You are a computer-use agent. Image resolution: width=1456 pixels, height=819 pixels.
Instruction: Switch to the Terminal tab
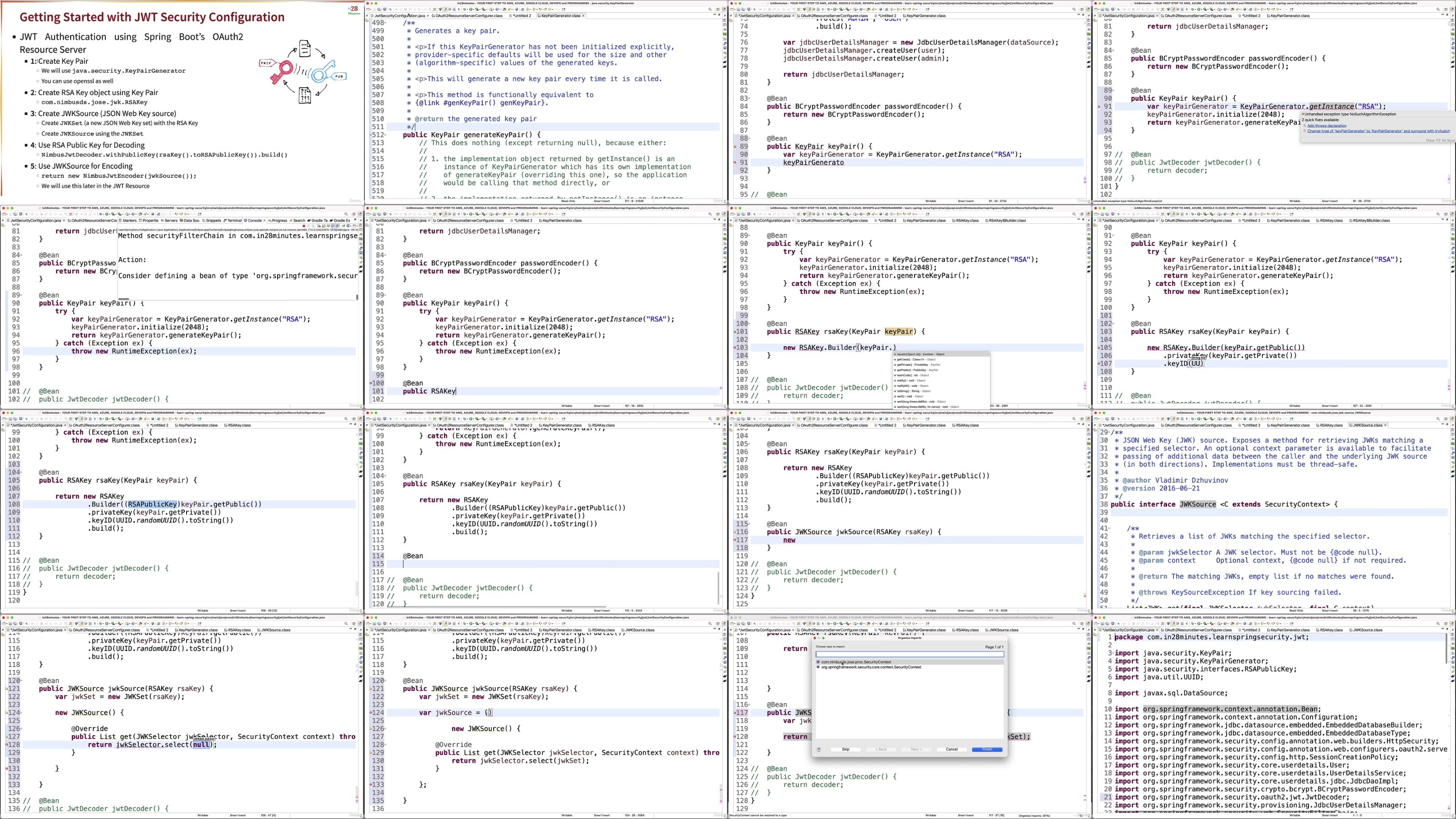(x=233, y=220)
